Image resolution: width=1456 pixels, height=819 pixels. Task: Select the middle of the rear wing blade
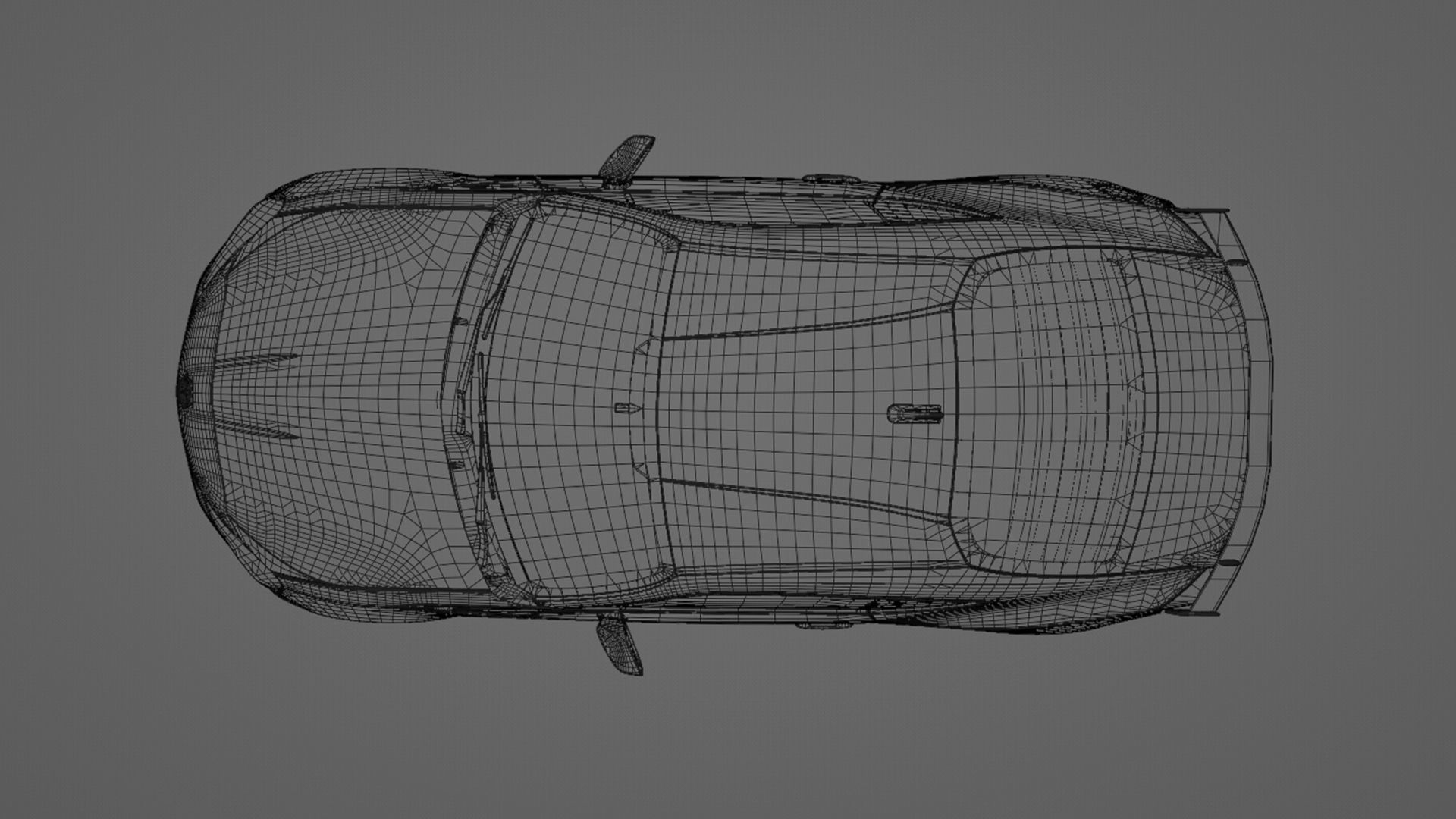pos(1260,409)
